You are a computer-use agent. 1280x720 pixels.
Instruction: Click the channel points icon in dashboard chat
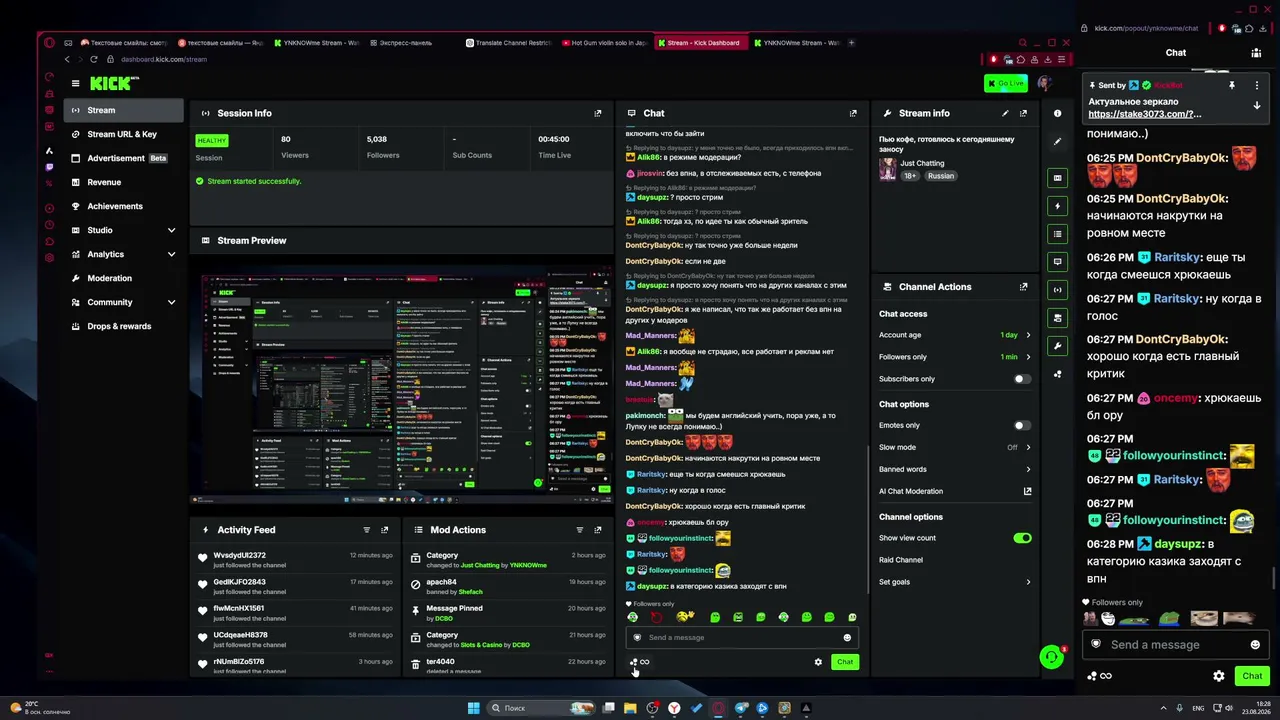(x=638, y=662)
